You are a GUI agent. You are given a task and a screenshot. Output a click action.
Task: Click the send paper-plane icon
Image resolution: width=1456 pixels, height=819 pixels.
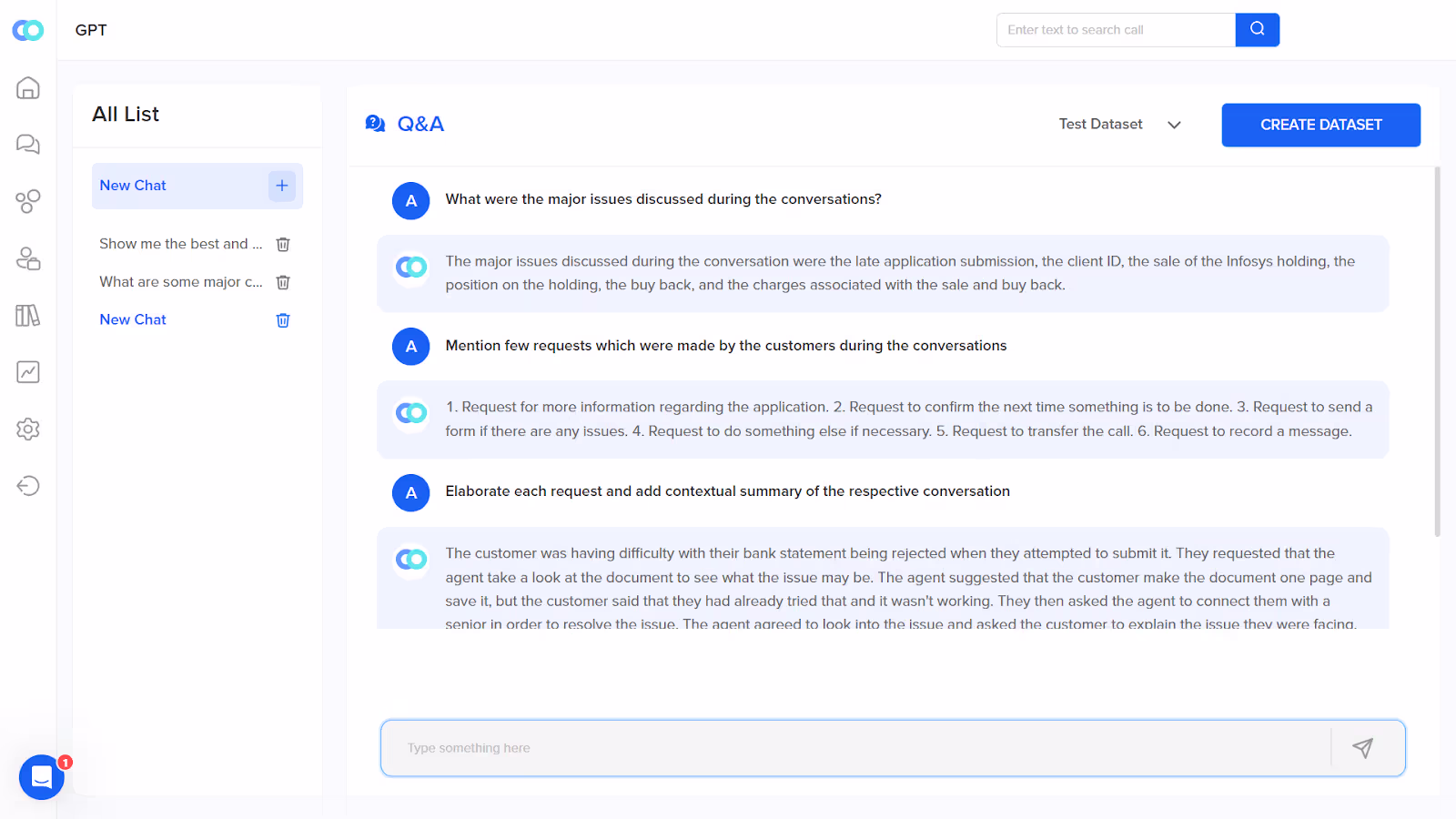pyautogui.click(x=1362, y=748)
